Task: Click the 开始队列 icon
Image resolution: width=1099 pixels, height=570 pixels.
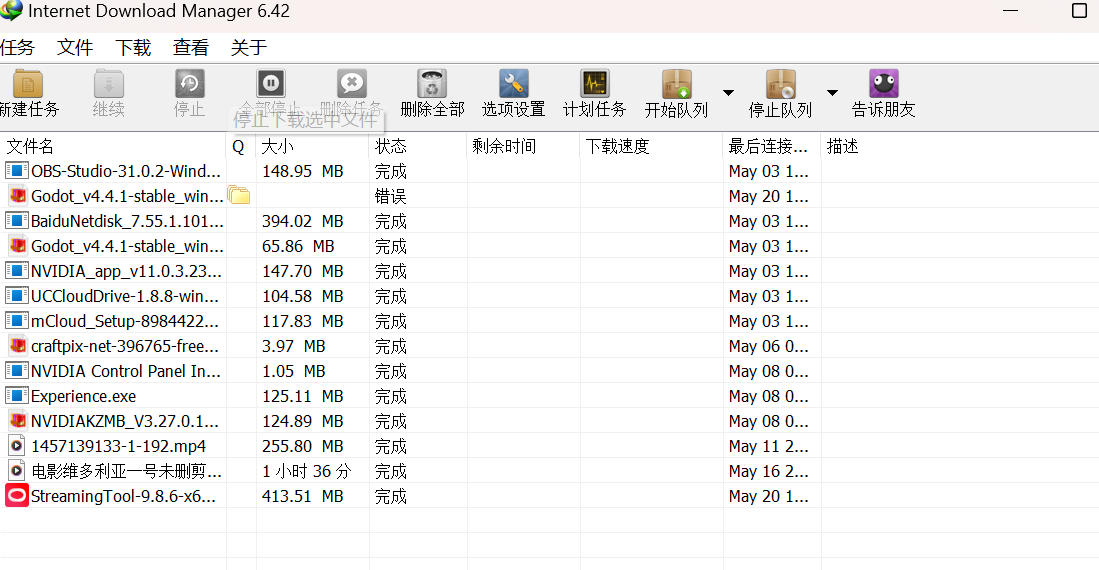Action: 677,84
